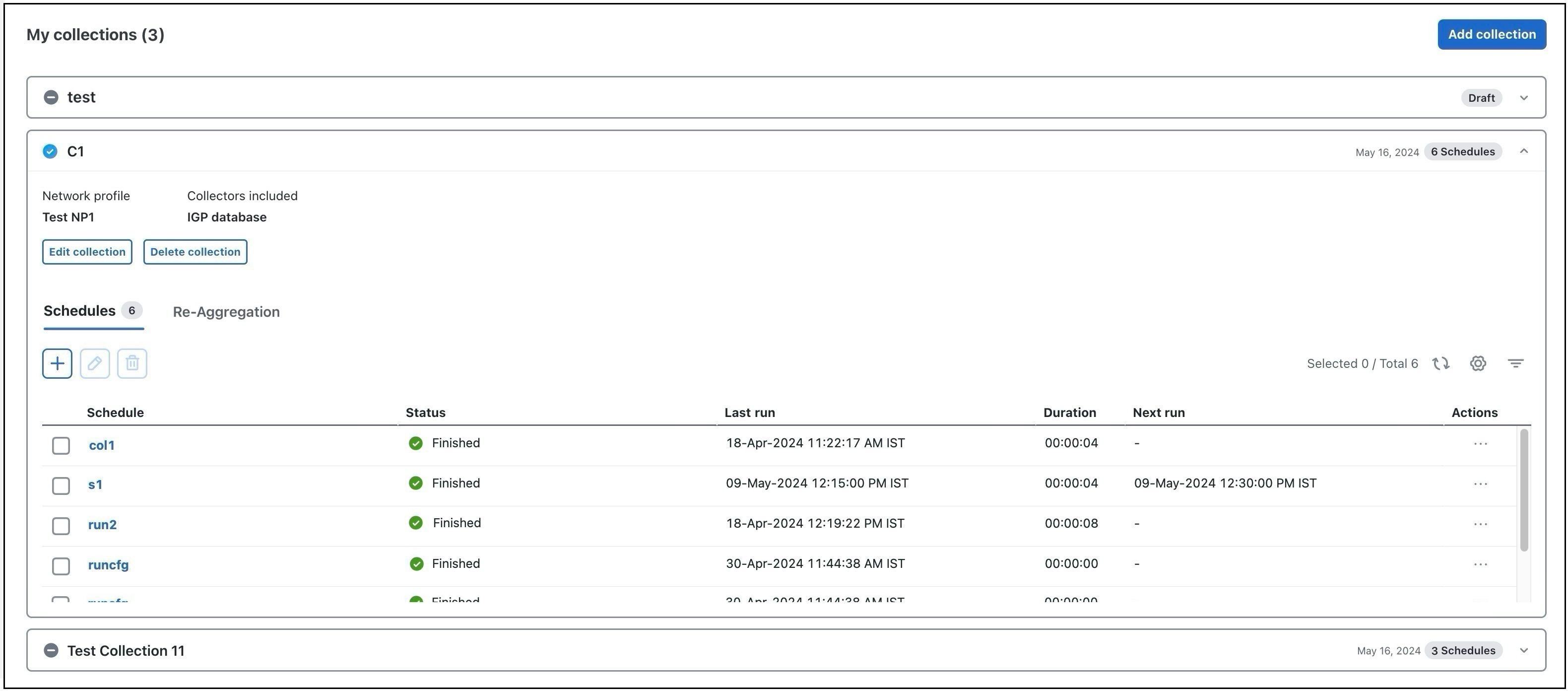Open table settings gear icon
Image resolution: width=1568 pixels, height=691 pixels.
[x=1478, y=363]
